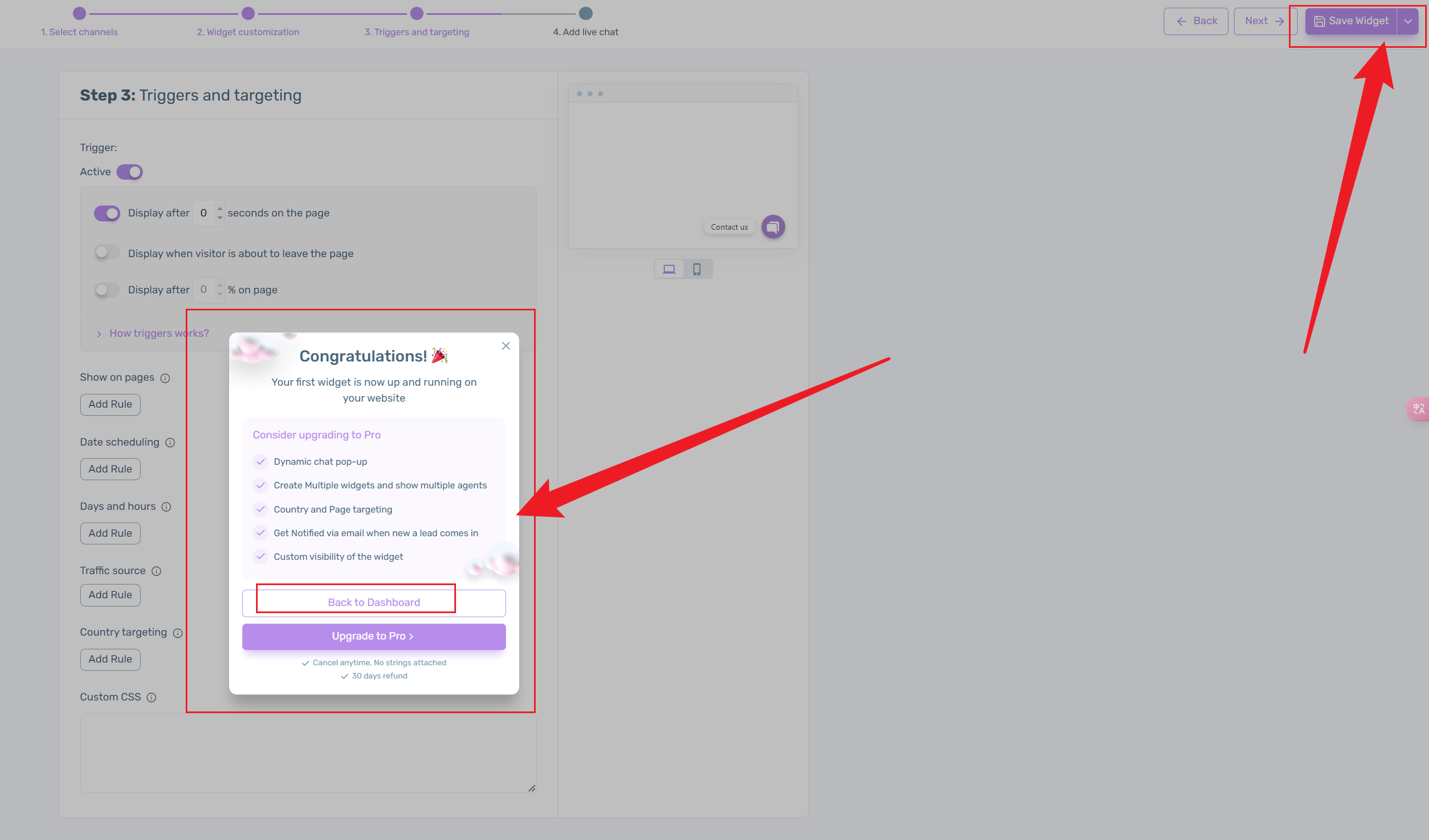Click the Traffic source info icon
Image resolution: width=1429 pixels, height=840 pixels.
click(157, 571)
